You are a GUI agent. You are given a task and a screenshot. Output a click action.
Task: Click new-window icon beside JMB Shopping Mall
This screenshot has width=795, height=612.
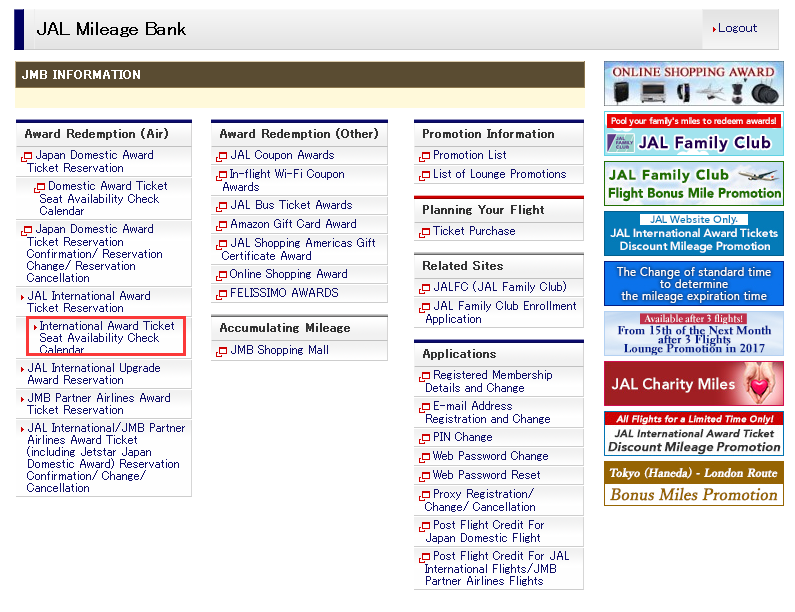(222, 351)
